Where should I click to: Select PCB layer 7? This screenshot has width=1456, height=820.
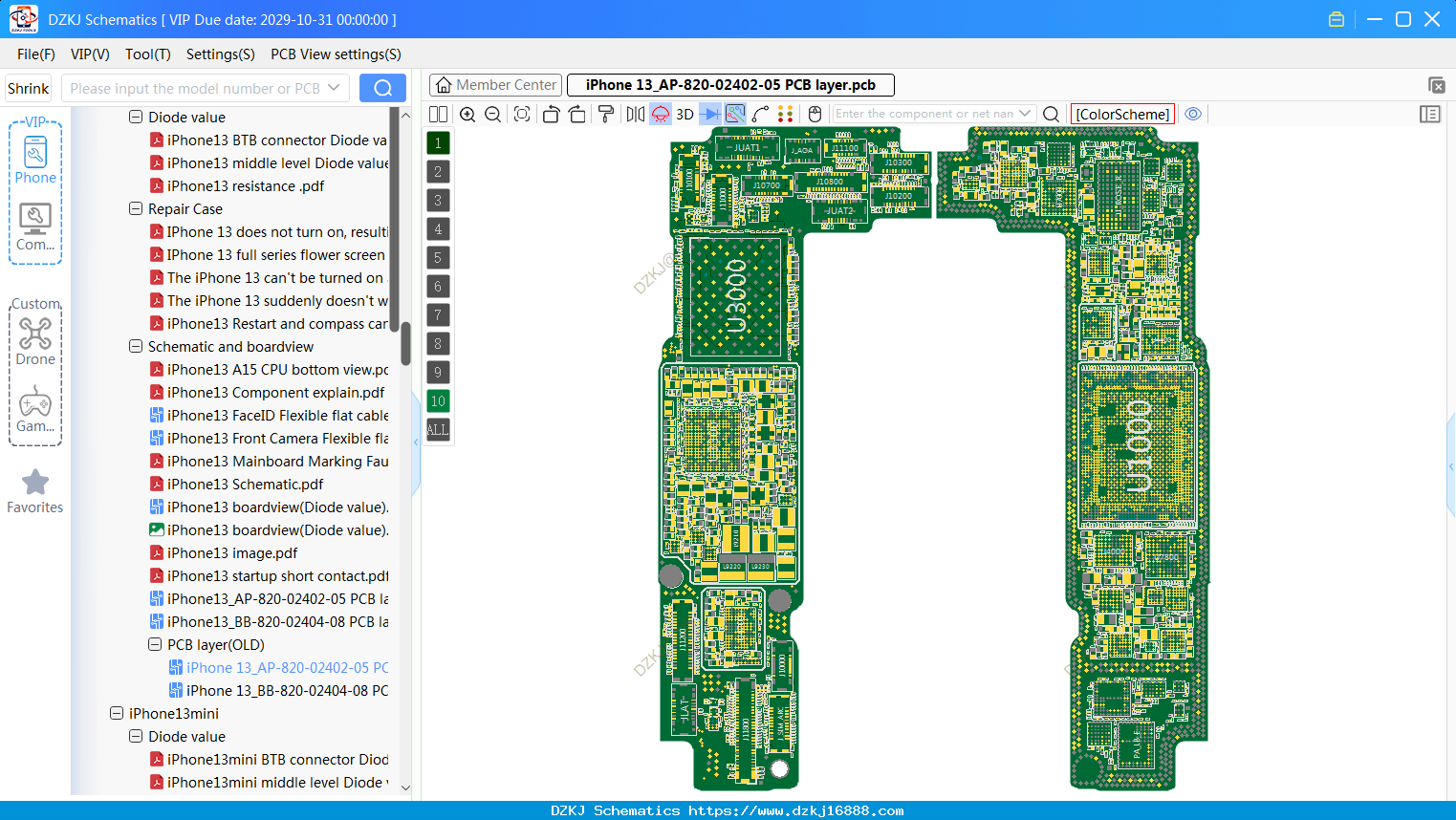pos(438,314)
